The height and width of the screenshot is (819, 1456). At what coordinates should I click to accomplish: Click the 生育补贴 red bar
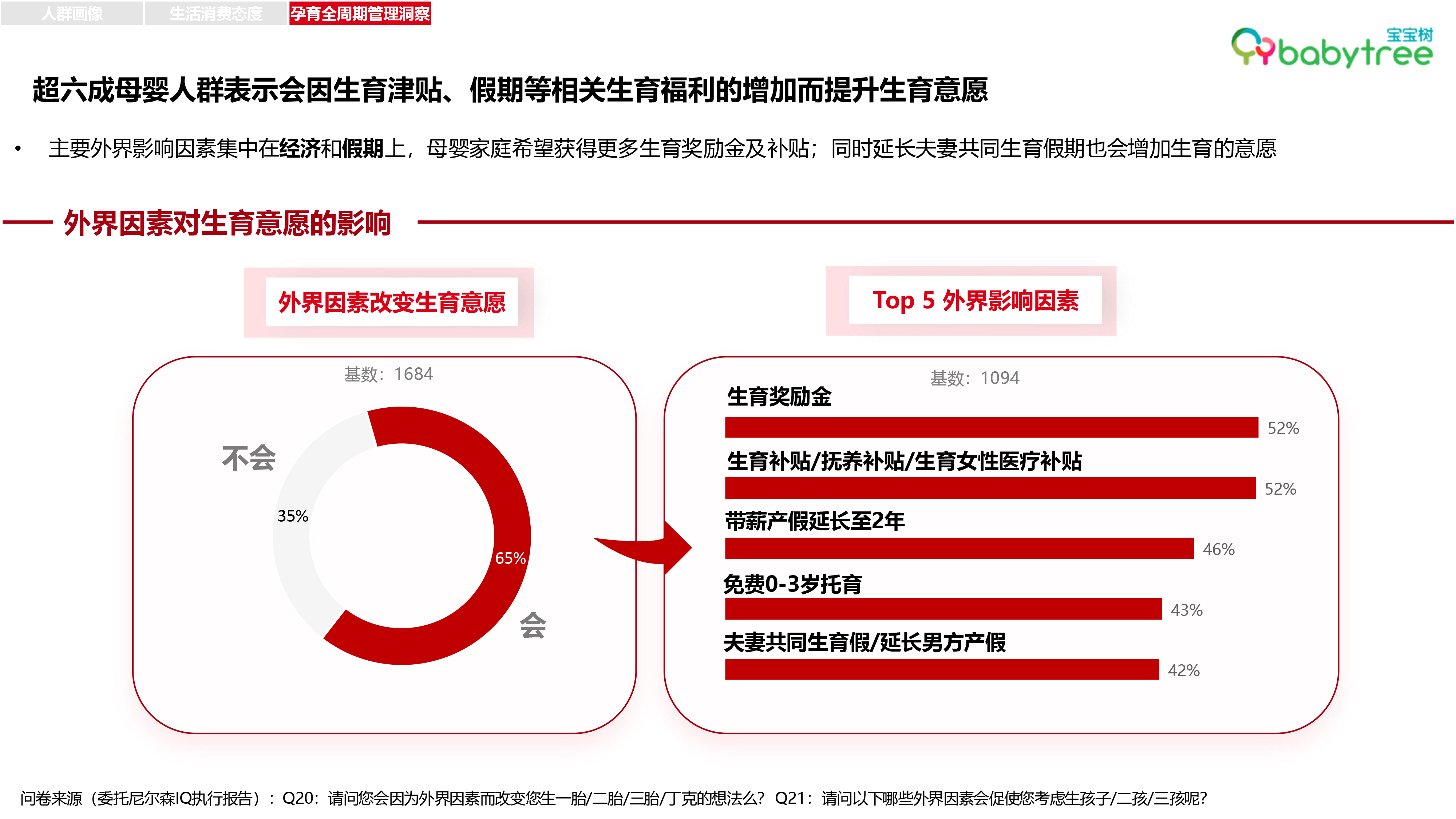pyautogui.click(x=990, y=488)
